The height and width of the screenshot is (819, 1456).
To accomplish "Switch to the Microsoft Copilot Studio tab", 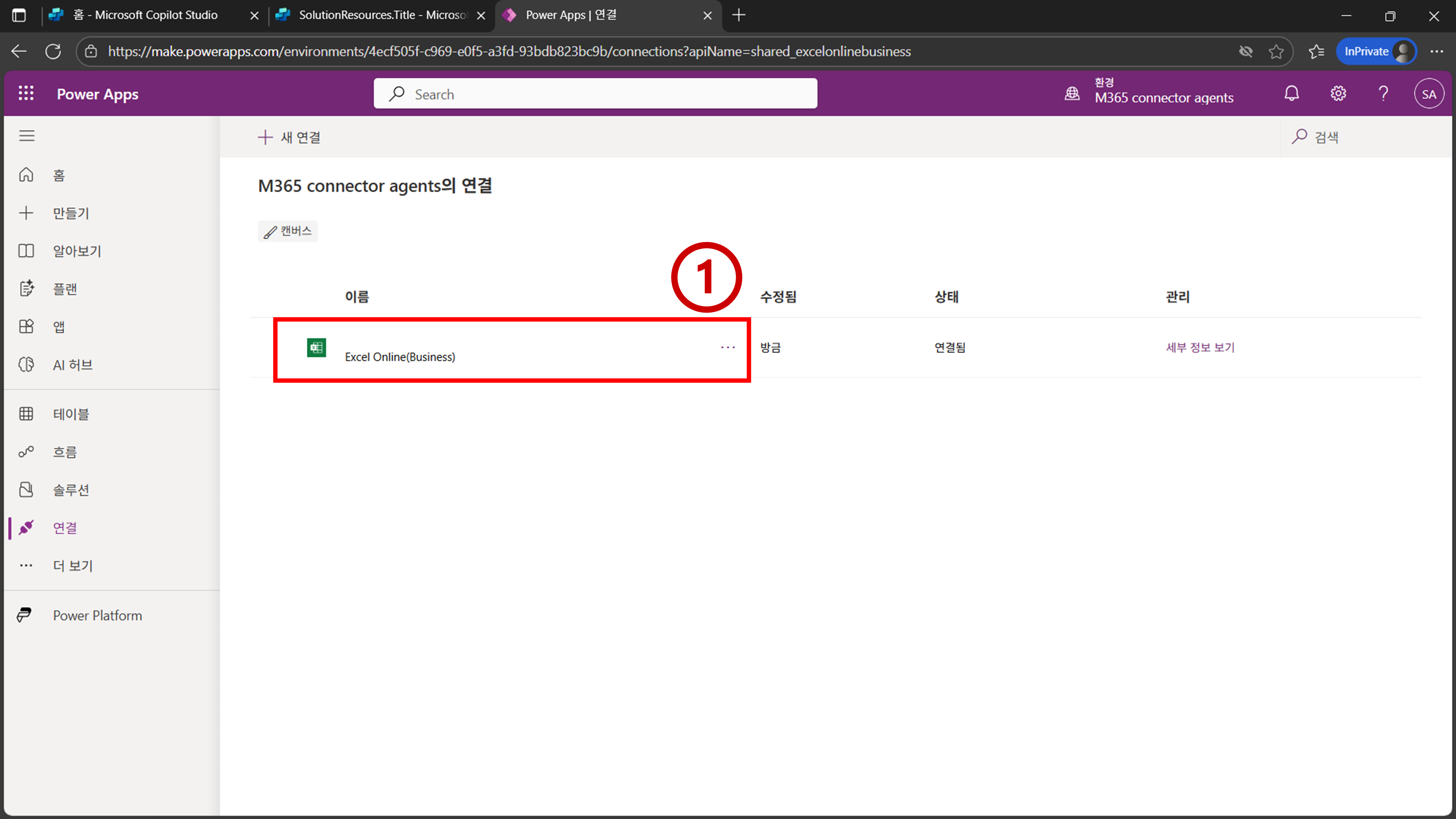I will 145,15.
